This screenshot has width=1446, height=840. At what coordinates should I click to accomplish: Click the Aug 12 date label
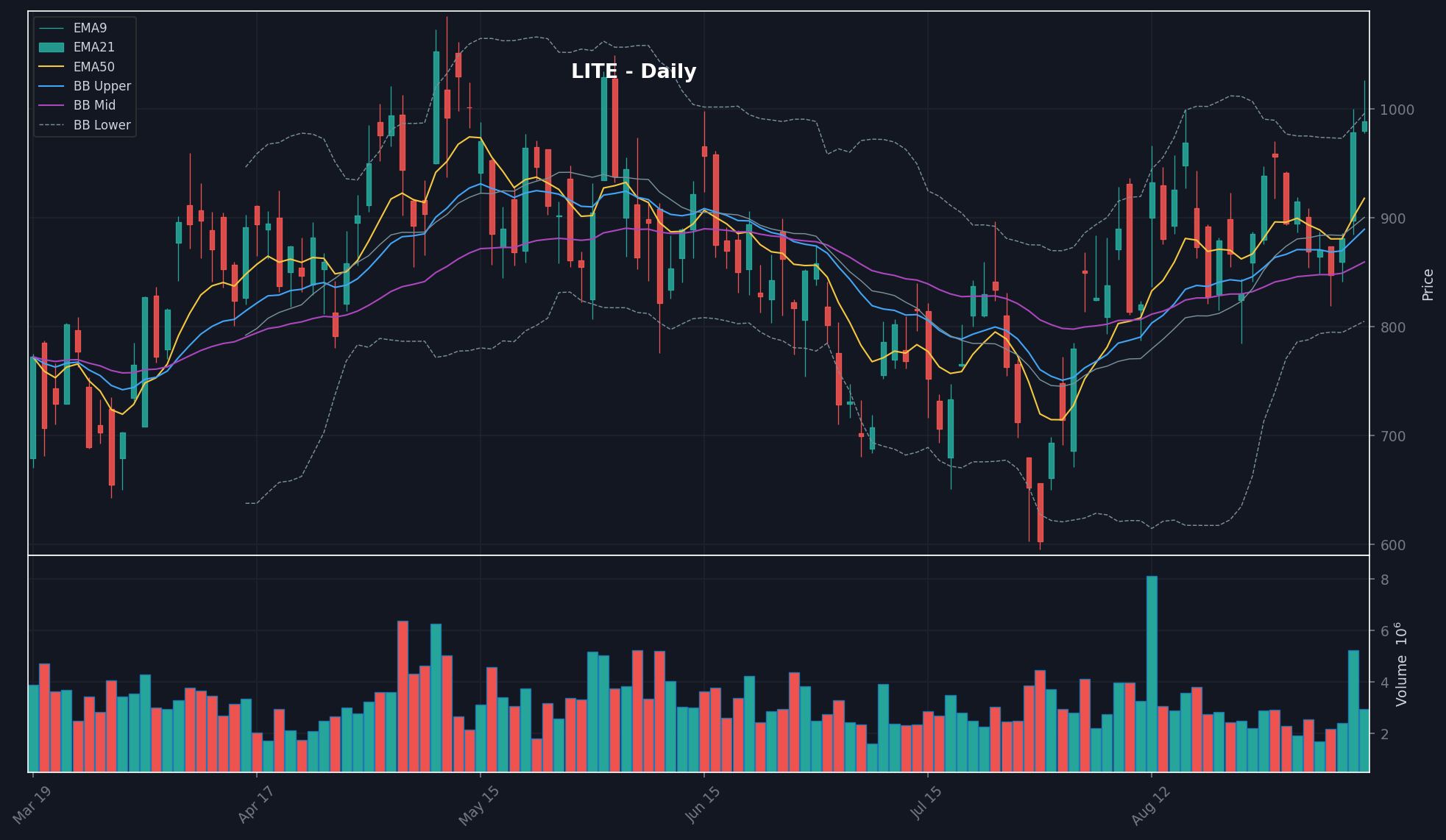[x=1150, y=805]
